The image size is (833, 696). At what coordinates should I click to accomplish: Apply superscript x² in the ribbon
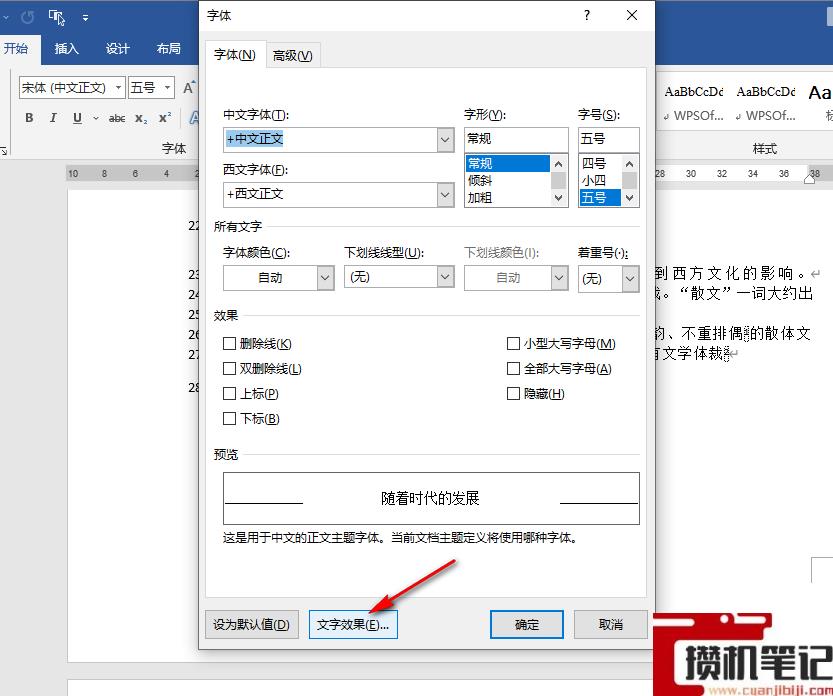click(x=165, y=118)
